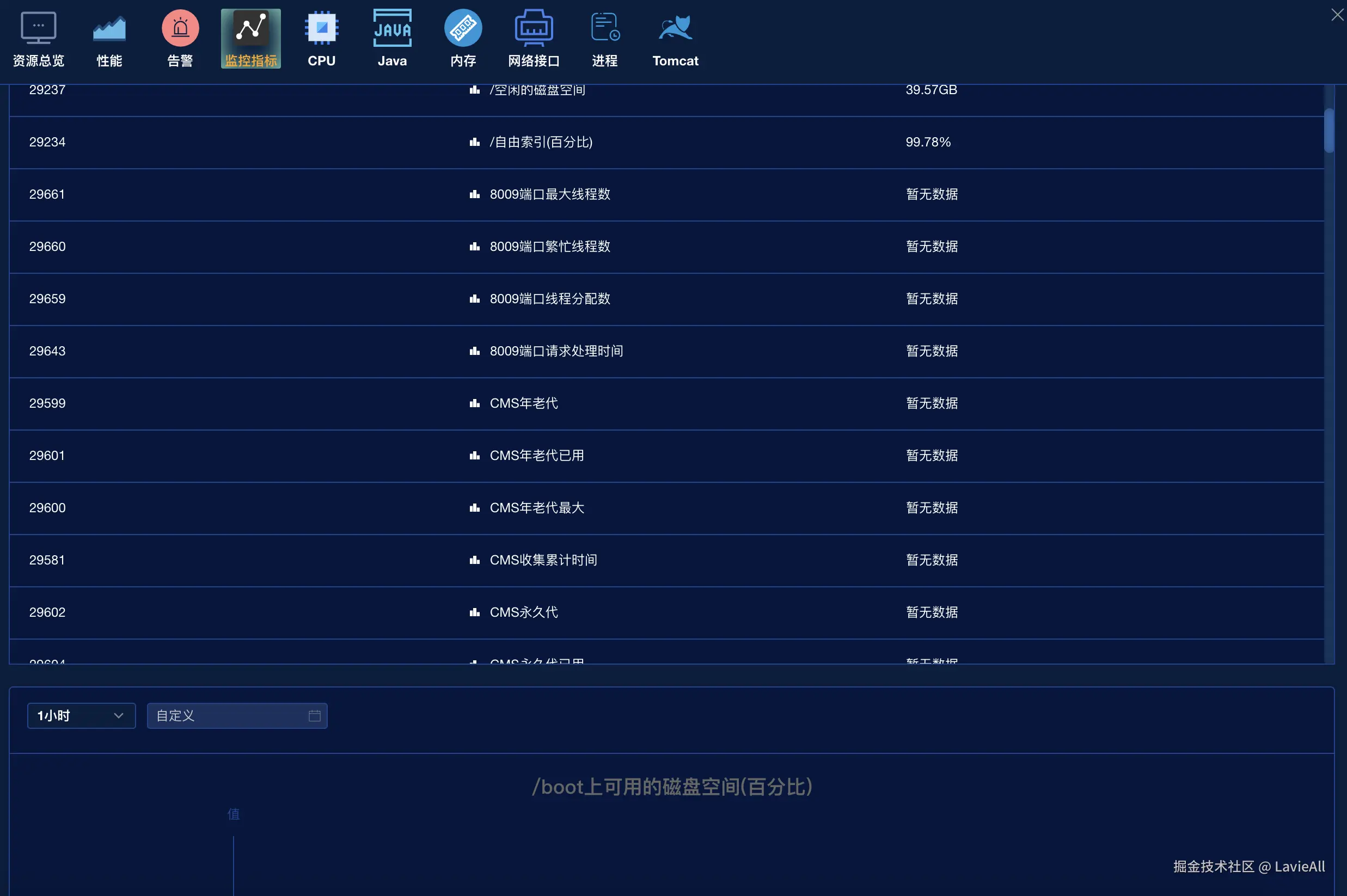Click the metrics table vertical scrollbar
This screenshot has width=1347, height=896.
click(x=1328, y=130)
